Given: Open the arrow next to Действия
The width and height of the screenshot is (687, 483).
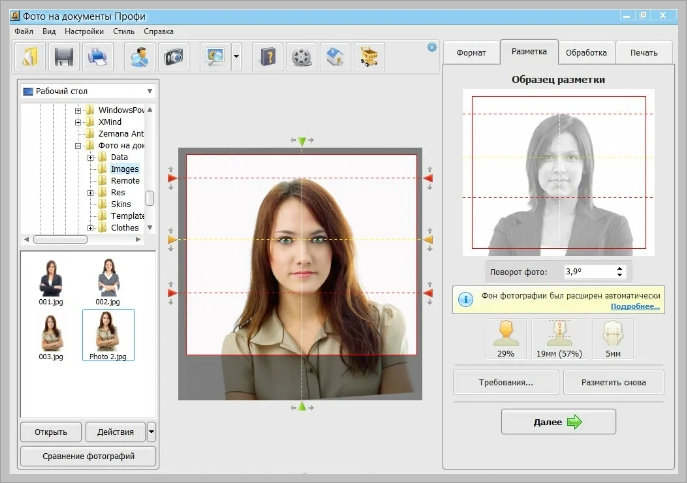Looking at the screenshot, I should (x=151, y=432).
